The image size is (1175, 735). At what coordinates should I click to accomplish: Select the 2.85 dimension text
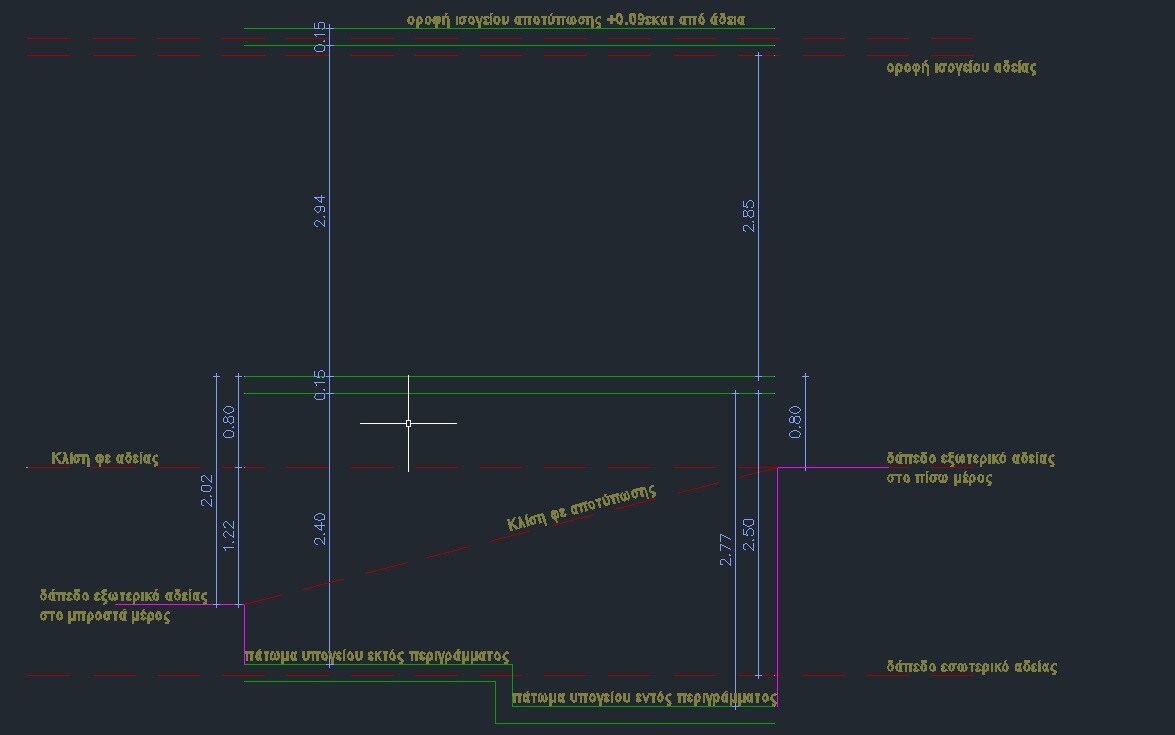[749, 216]
